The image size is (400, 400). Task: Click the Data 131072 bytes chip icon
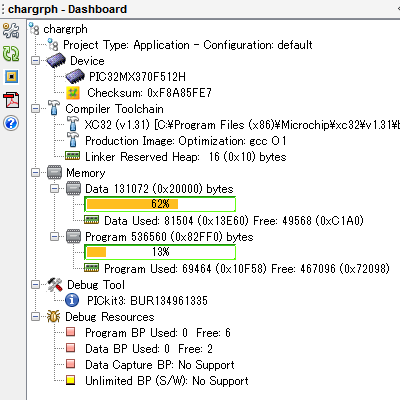[x=73, y=188]
